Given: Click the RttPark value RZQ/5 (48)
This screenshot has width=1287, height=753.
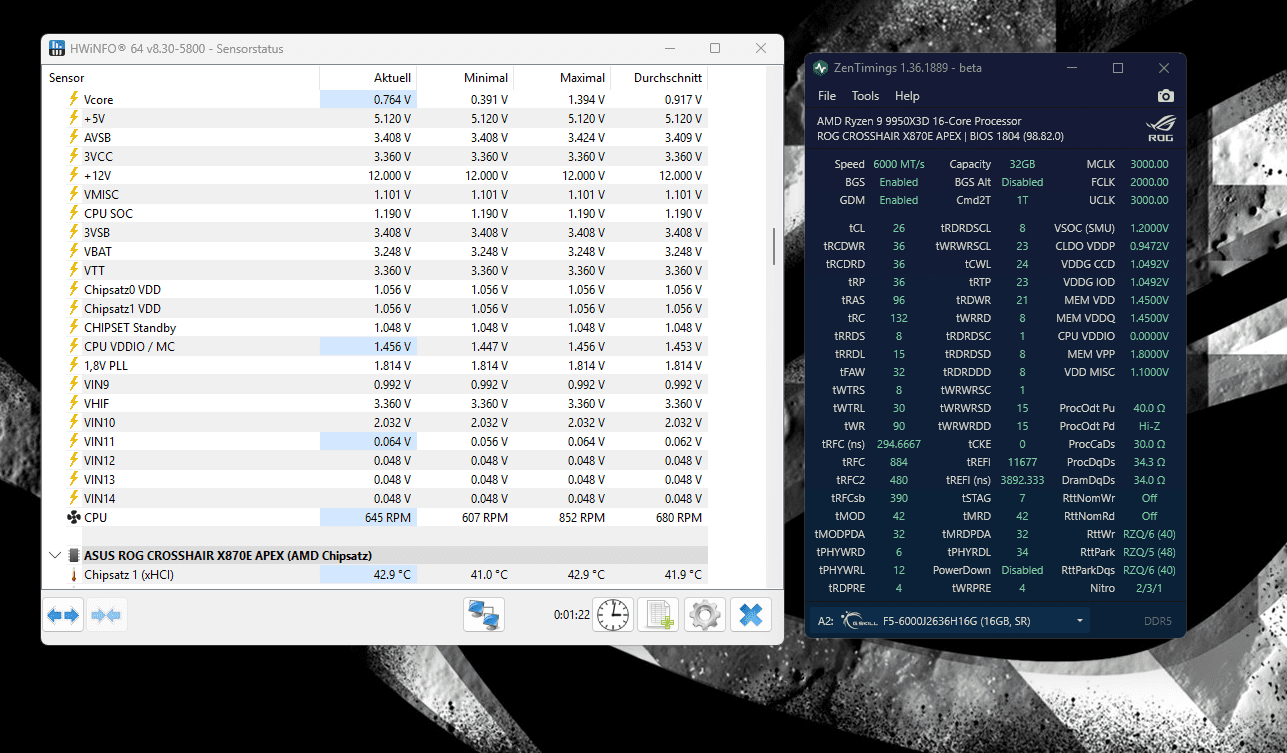Looking at the screenshot, I should 1149,552.
